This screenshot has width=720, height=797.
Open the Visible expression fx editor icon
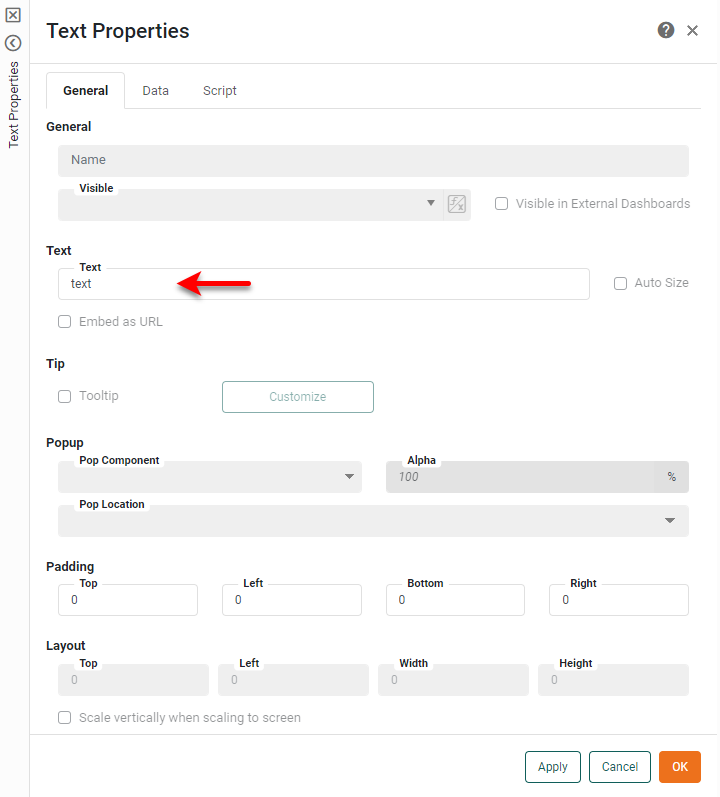[457, 204]
